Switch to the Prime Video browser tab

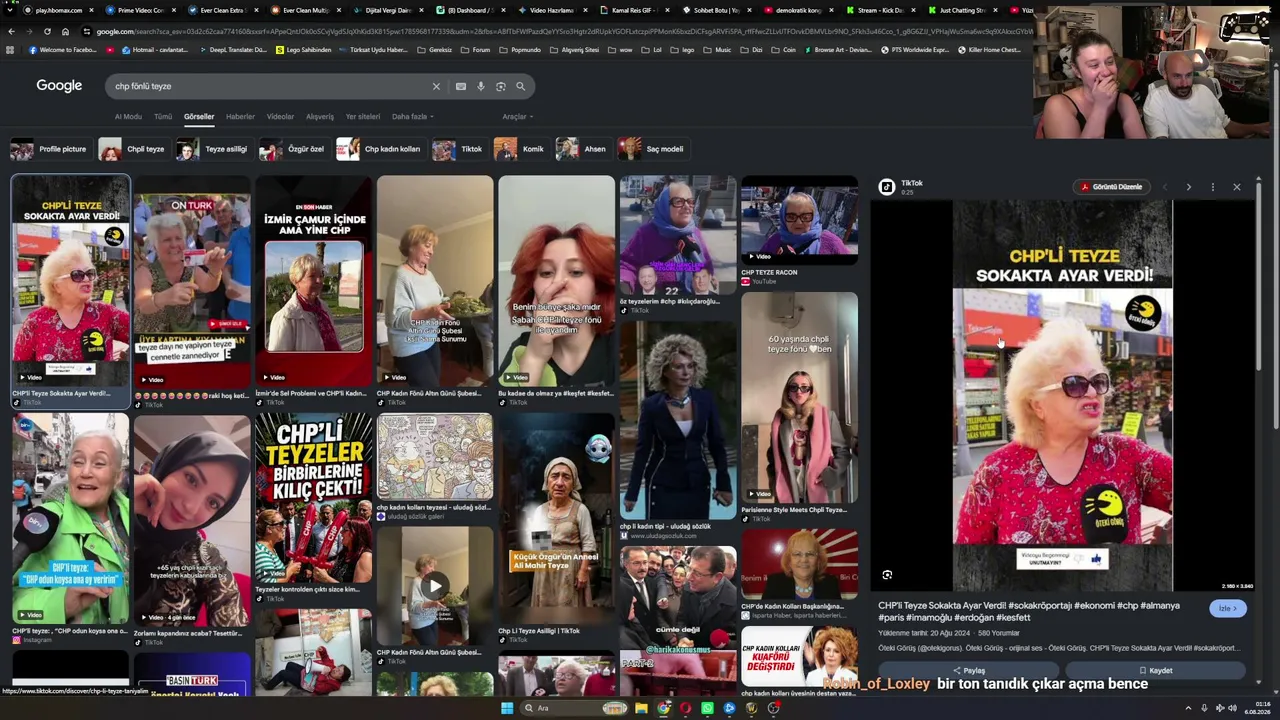coord(140,10)
